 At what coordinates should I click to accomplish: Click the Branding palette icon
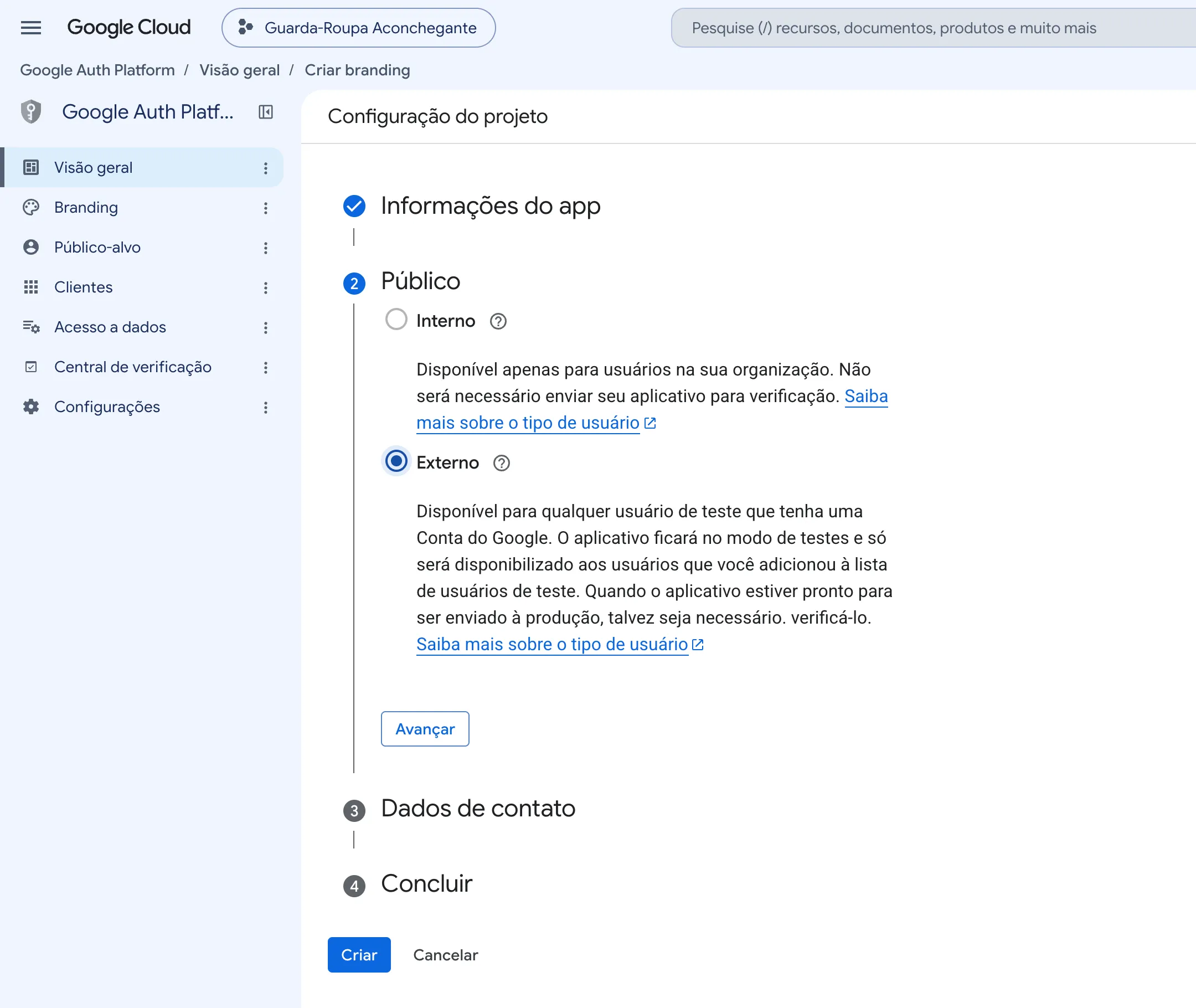(31, 208)
